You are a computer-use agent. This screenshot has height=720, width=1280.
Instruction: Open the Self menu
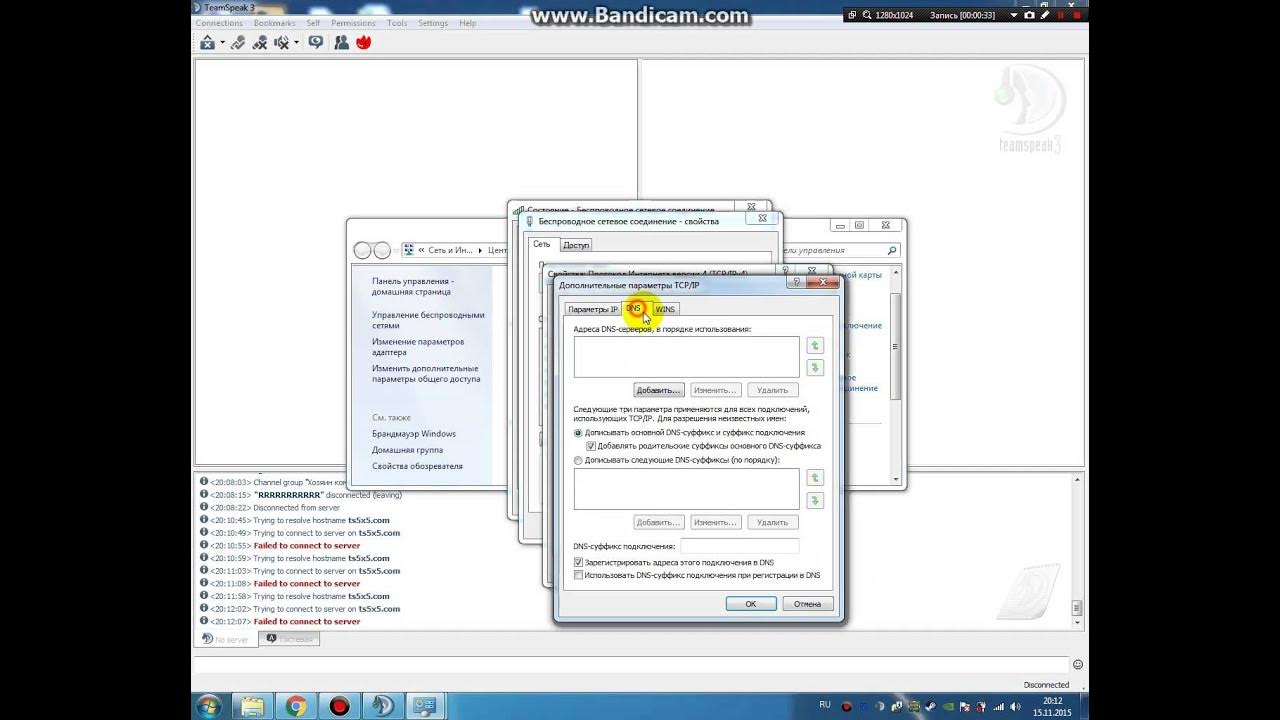(x=314, y=23)
